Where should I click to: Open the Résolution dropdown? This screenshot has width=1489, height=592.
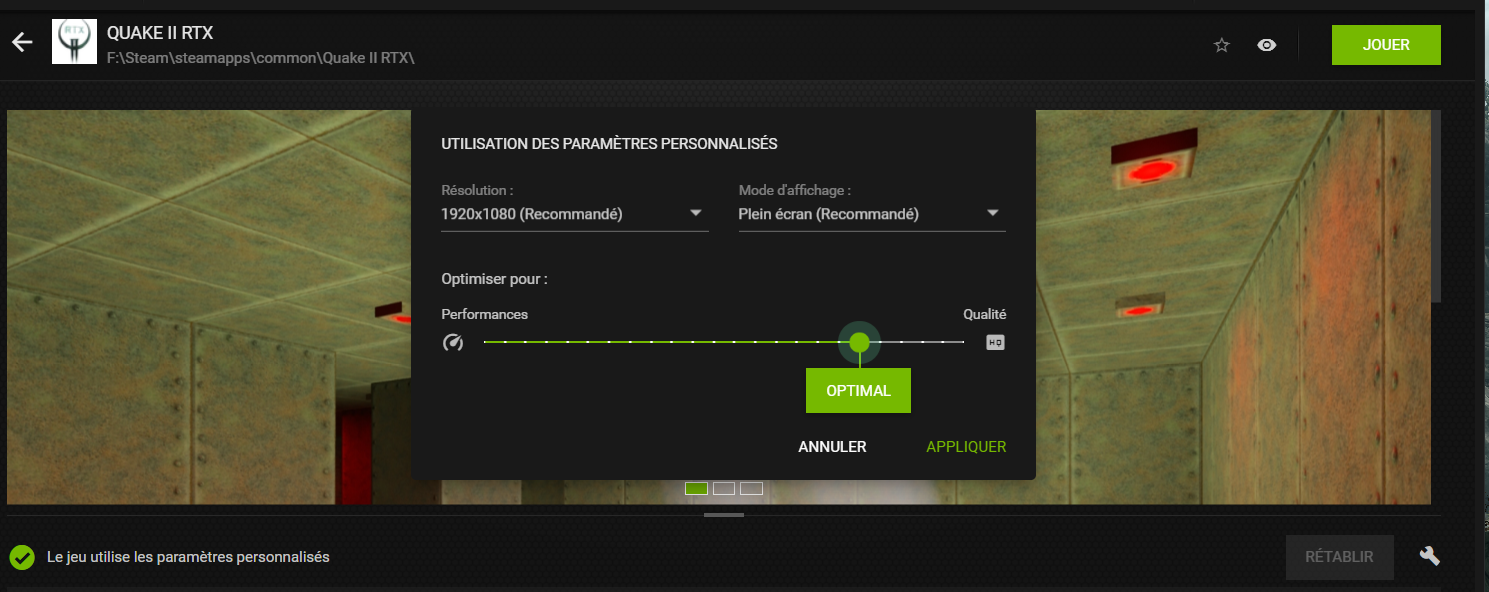tap(574, 214)
